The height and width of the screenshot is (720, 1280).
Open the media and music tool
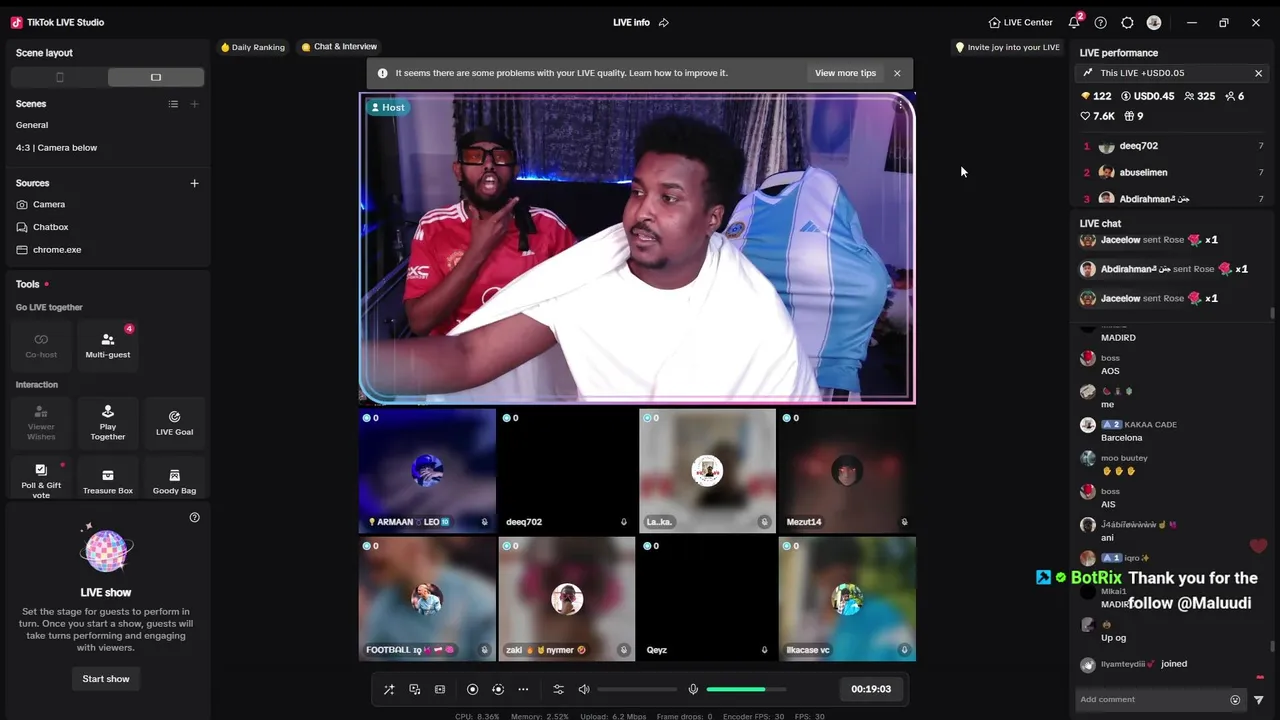tap(415, 689)
